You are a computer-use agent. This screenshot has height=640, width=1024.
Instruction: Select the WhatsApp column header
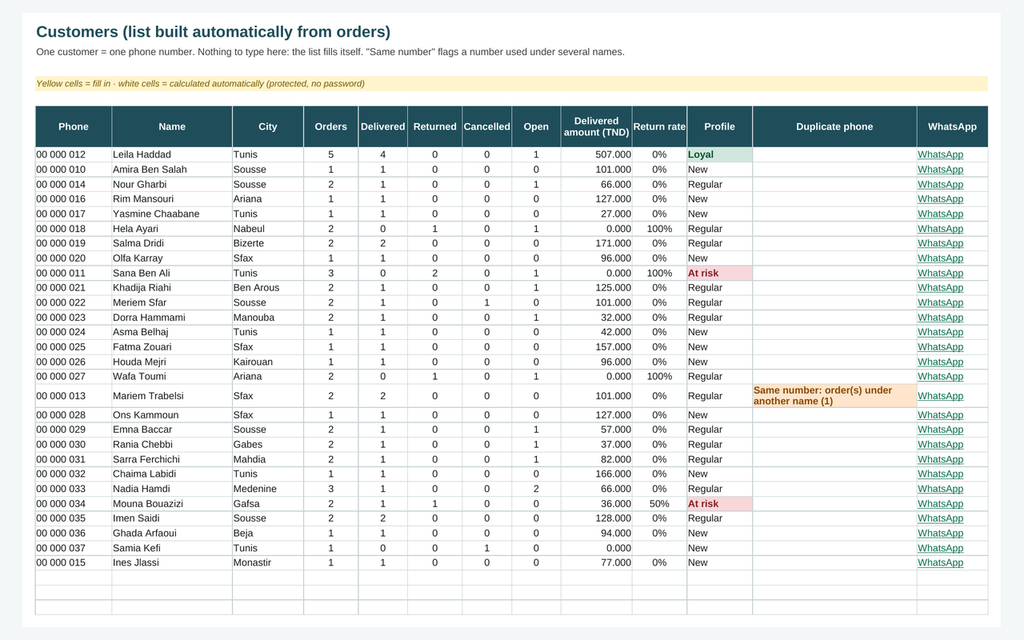pyautogui.click(x=952, y=127)
